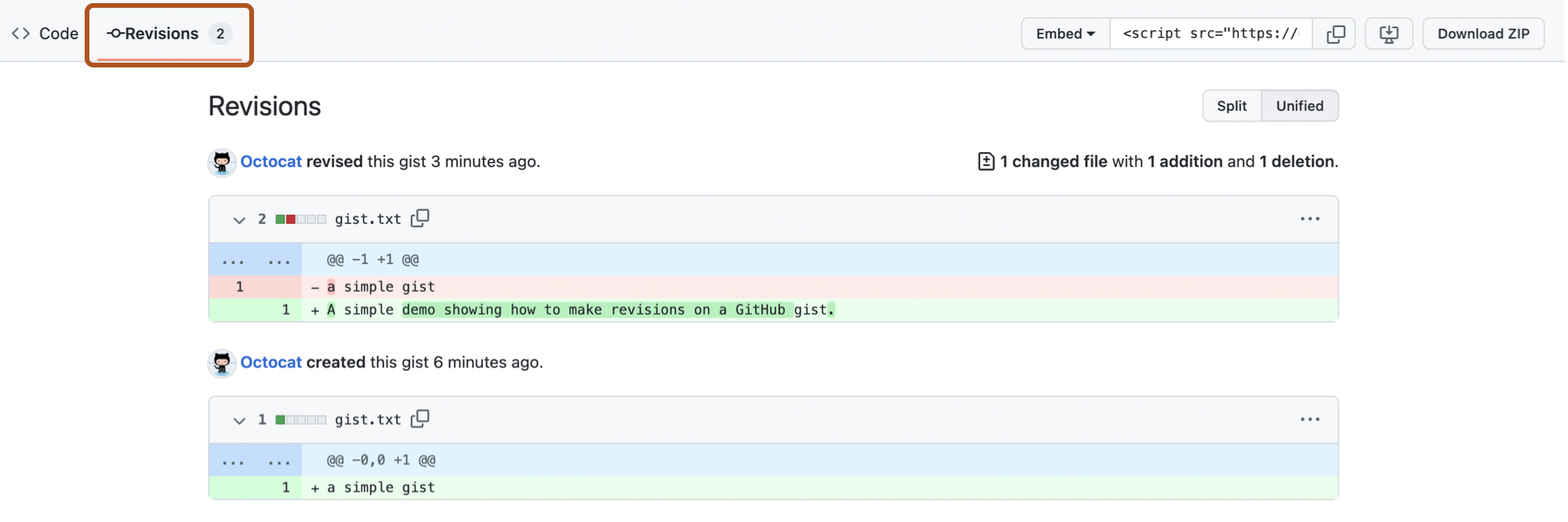The height and width of the screenshot is (522, 1568).
Task: Copy gist.txt path in created diff
Action: 420,419
